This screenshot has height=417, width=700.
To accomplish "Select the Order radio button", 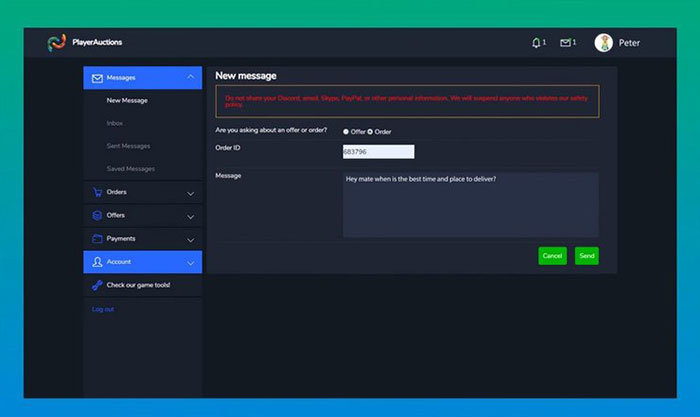I will tap(370, 132).
